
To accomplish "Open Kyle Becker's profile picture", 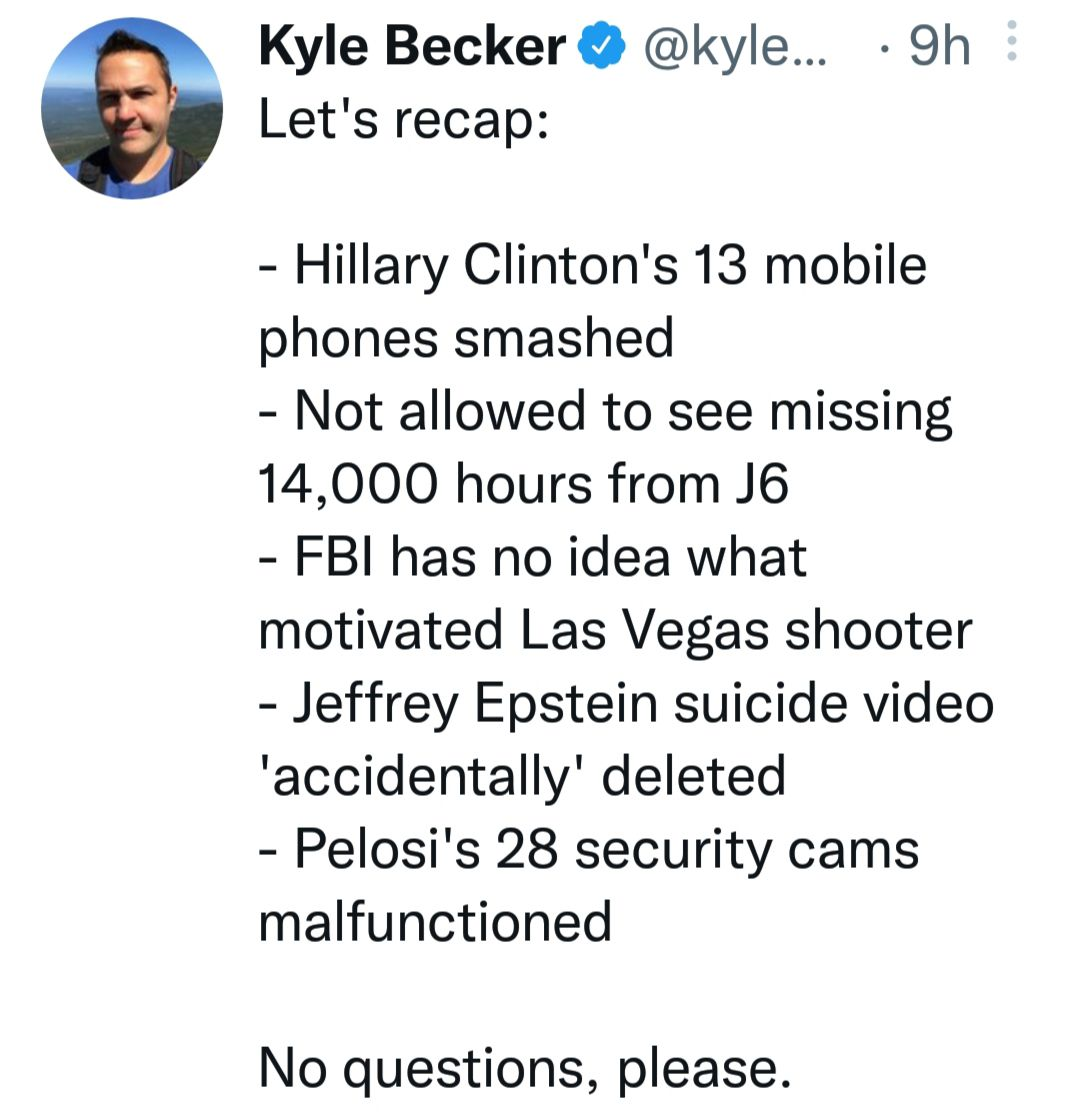I will (x=131, y=106).
